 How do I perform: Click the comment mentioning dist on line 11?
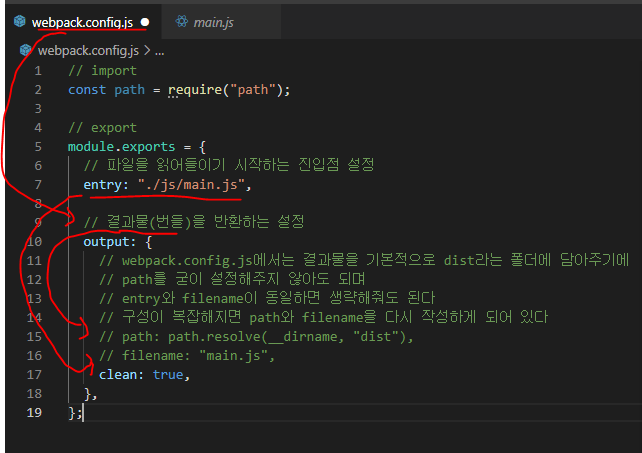click(364, 260)
